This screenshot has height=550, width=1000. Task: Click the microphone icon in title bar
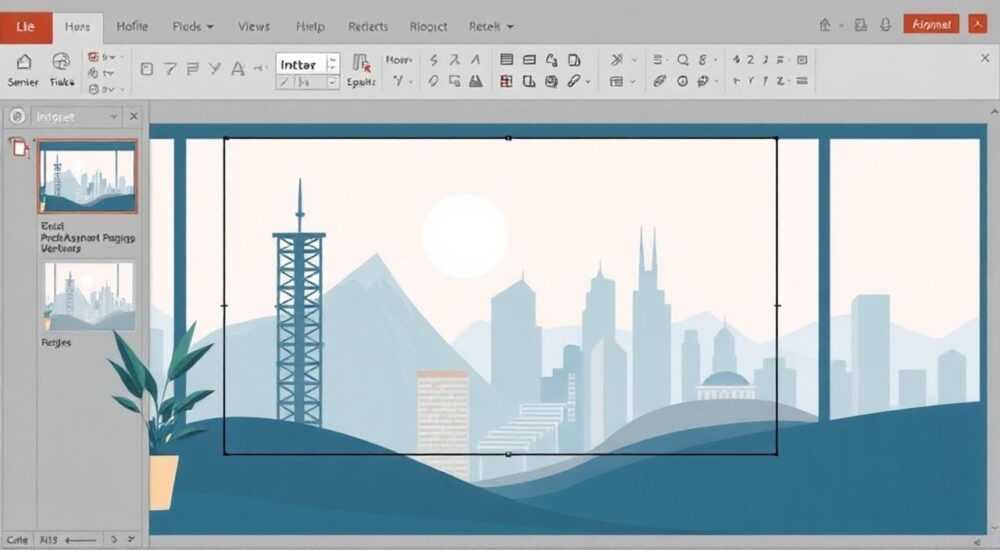coord(886,25)
